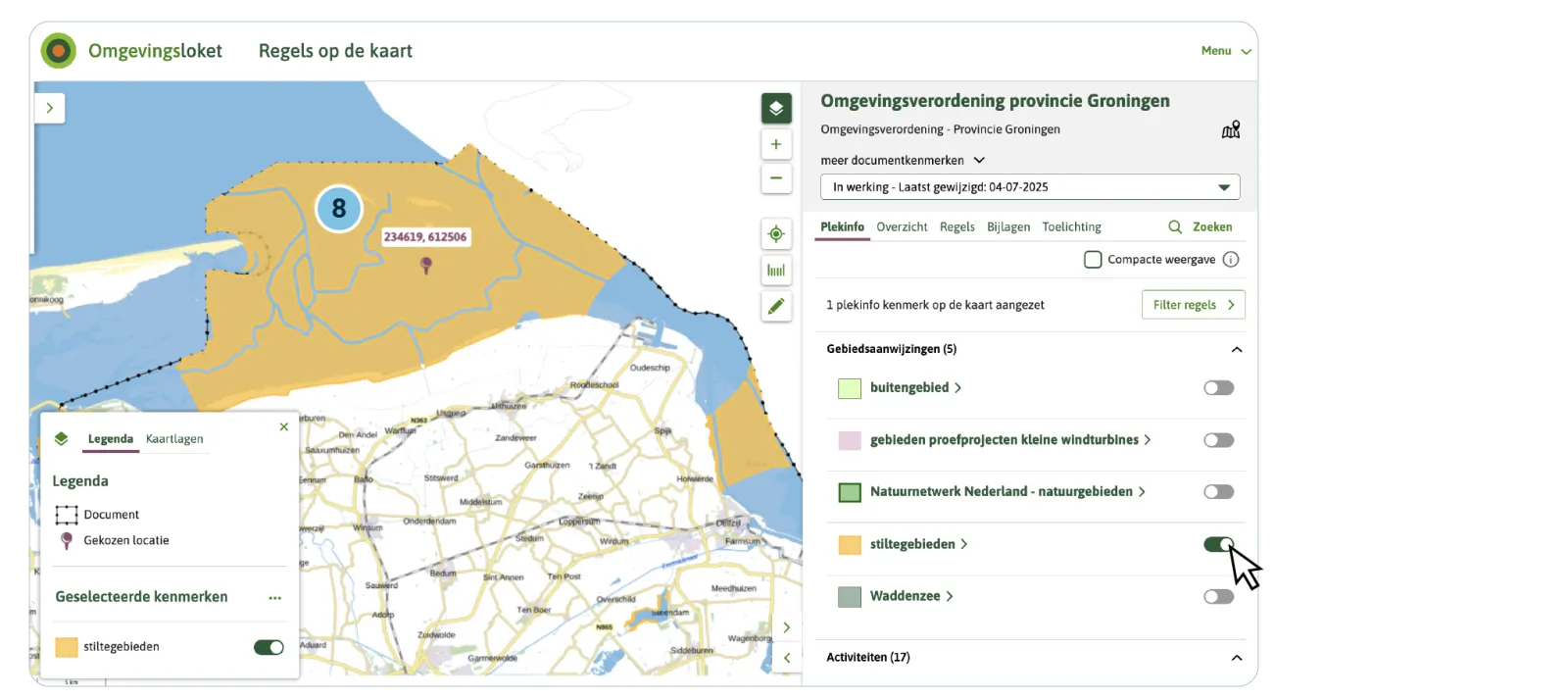This screenshot has height=699, width=1568.
Task: Open stiltegebieden details link
Action: (918, 544)
